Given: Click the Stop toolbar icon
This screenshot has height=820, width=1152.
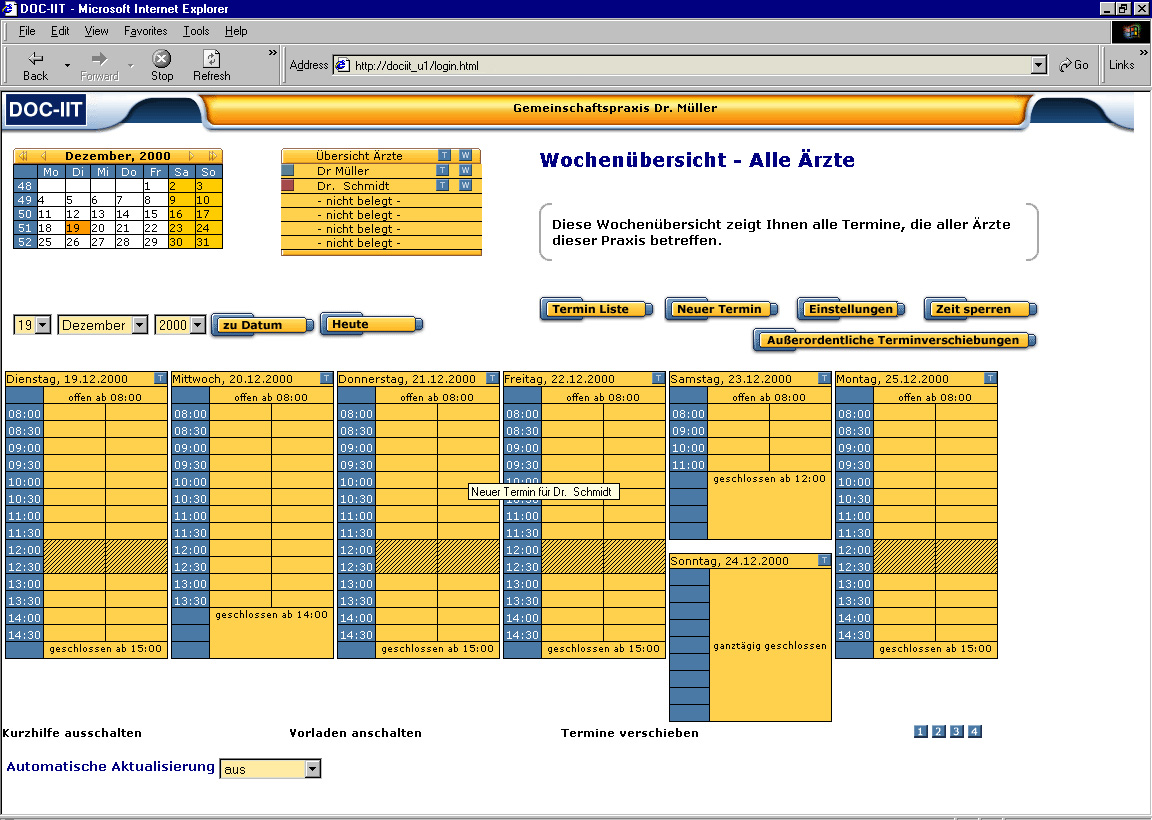Looking at the screenshot, I should point(162,59).
